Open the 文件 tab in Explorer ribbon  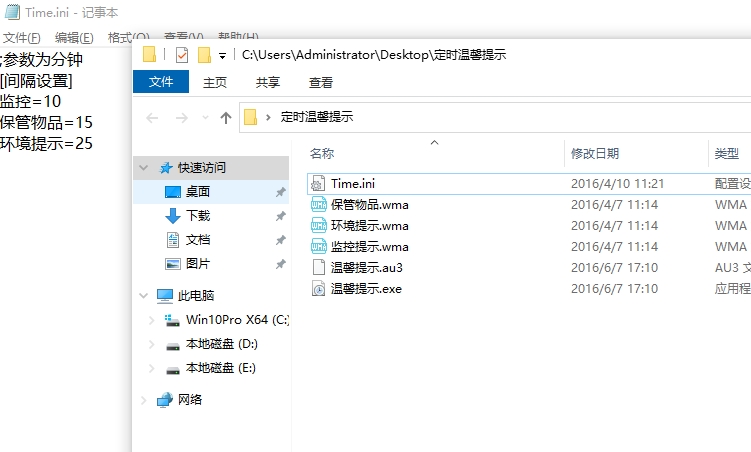tap(161, 83)
